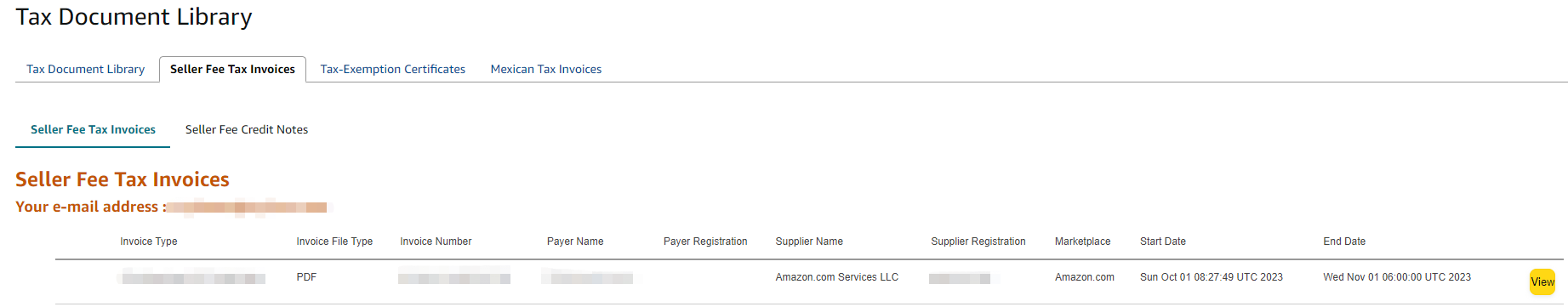Image resolution: width=1568 pixels, height=307 pixels.
Task: Click the Start Date column header
Action: pyautogui.click(x=1163, y=242)
